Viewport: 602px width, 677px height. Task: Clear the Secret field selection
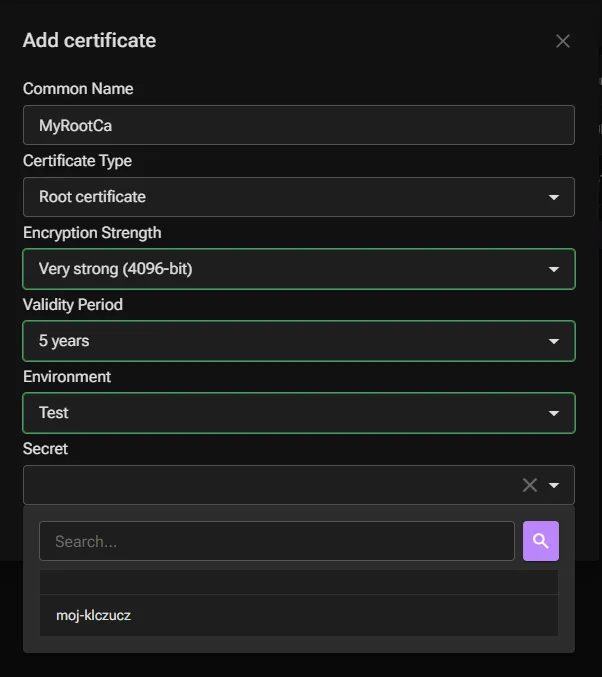(x=530, y=485)
